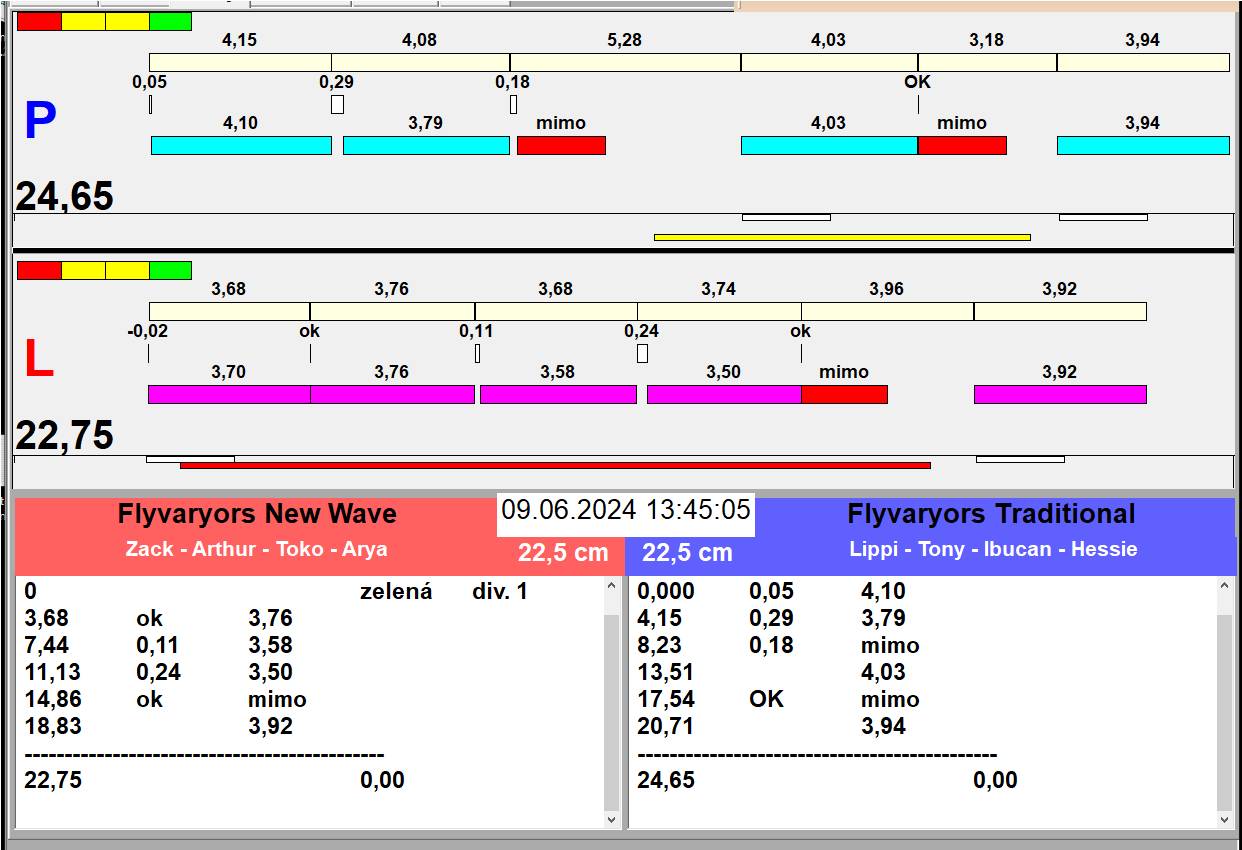Select the cyan 4,03 run bar
This screenshot has width=1242, height=850.
(x=829, y=145)
